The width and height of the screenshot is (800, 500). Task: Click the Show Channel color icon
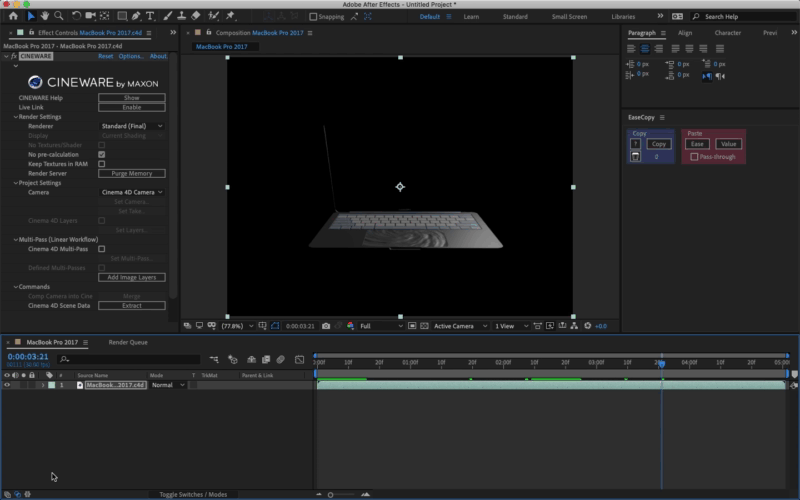(x=351, y=326)
